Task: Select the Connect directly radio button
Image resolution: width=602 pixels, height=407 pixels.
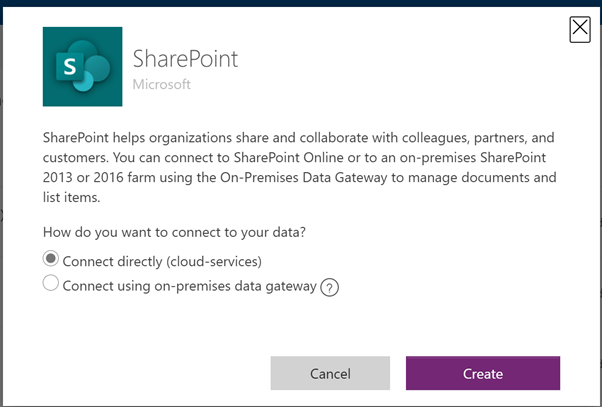Action: pos(50,260)
